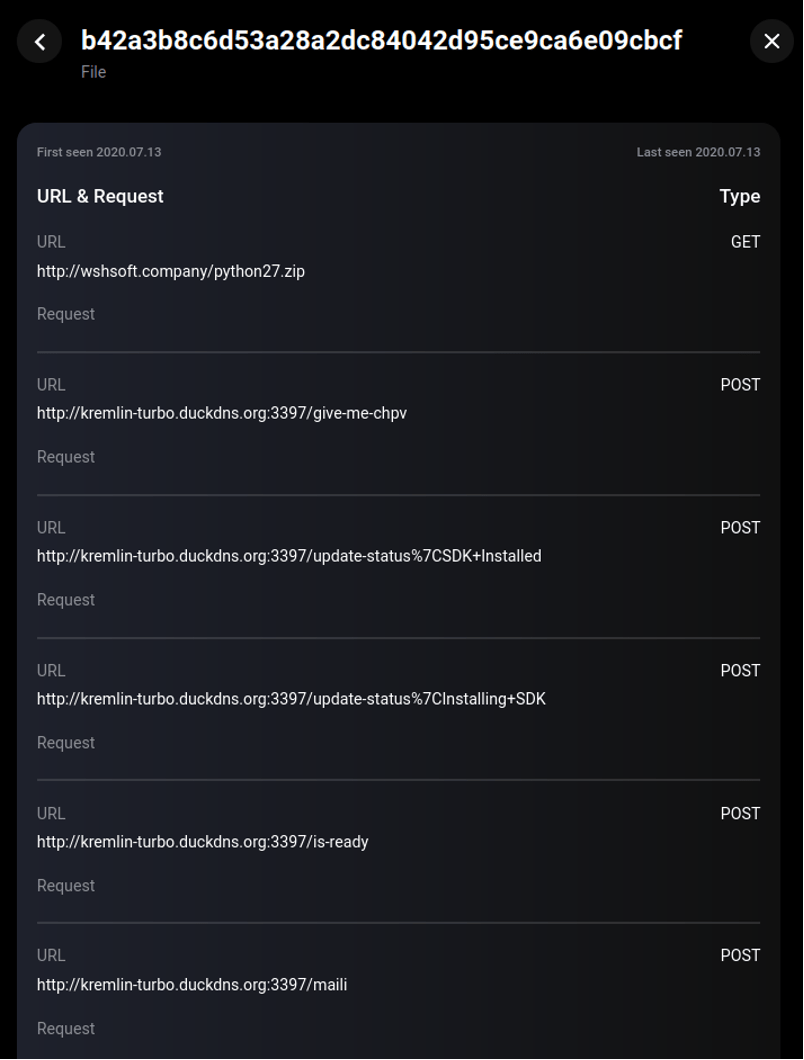Expand Request under the maili URL
The width and height of the screenshot is (804, 1060).
tap(66, 1029)
